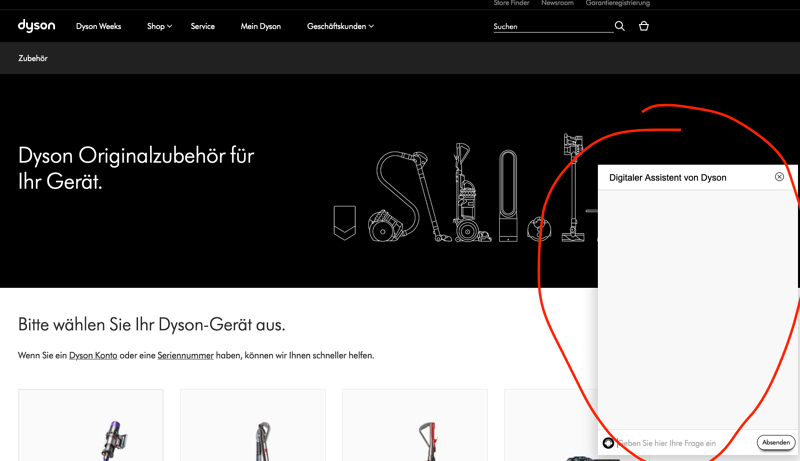The height and width of the screenshot is (461, 800).
Task: Close the Digitaler Assistent chat panel
Action: coord(779,176)
